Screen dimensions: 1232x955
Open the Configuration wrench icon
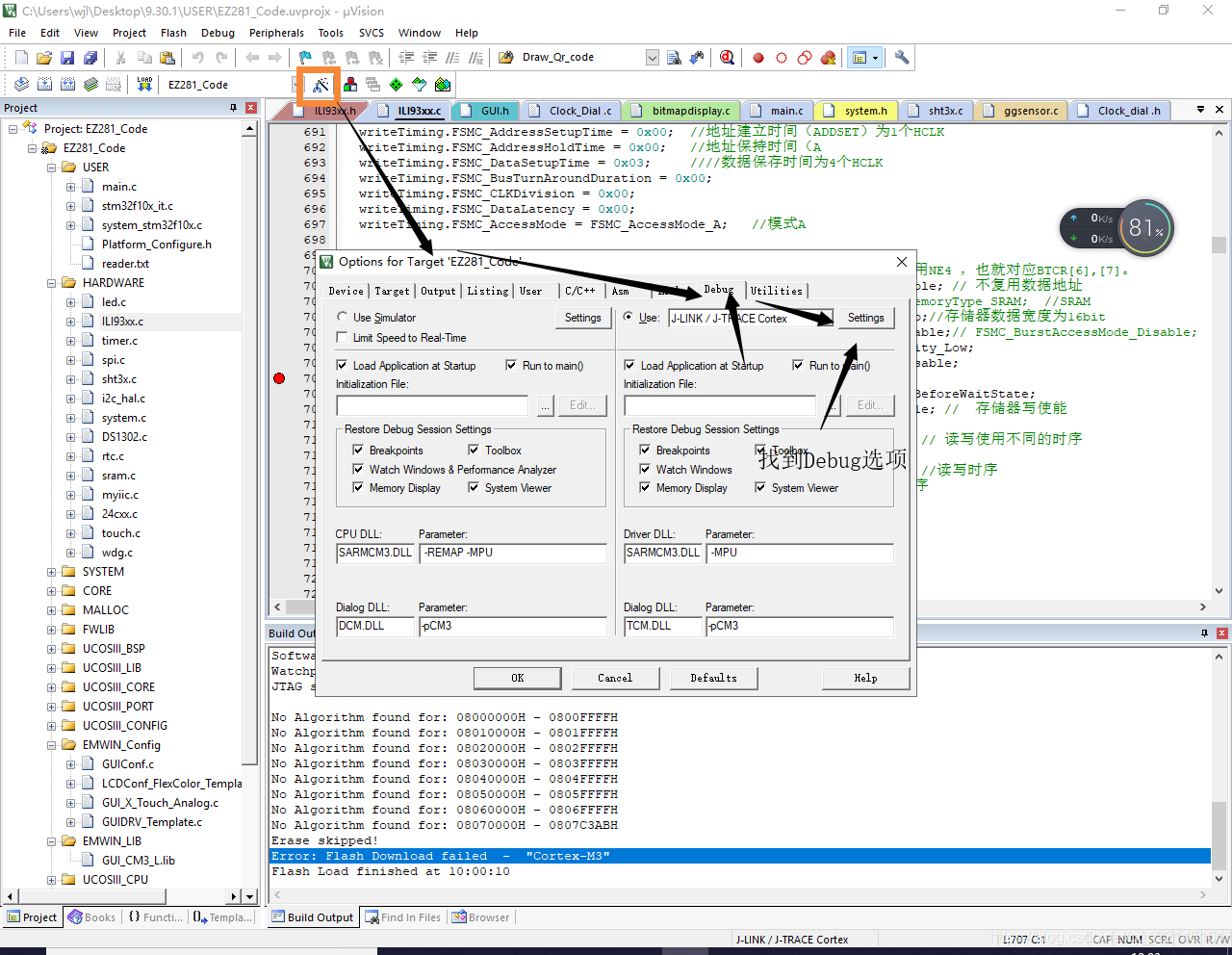902,58
